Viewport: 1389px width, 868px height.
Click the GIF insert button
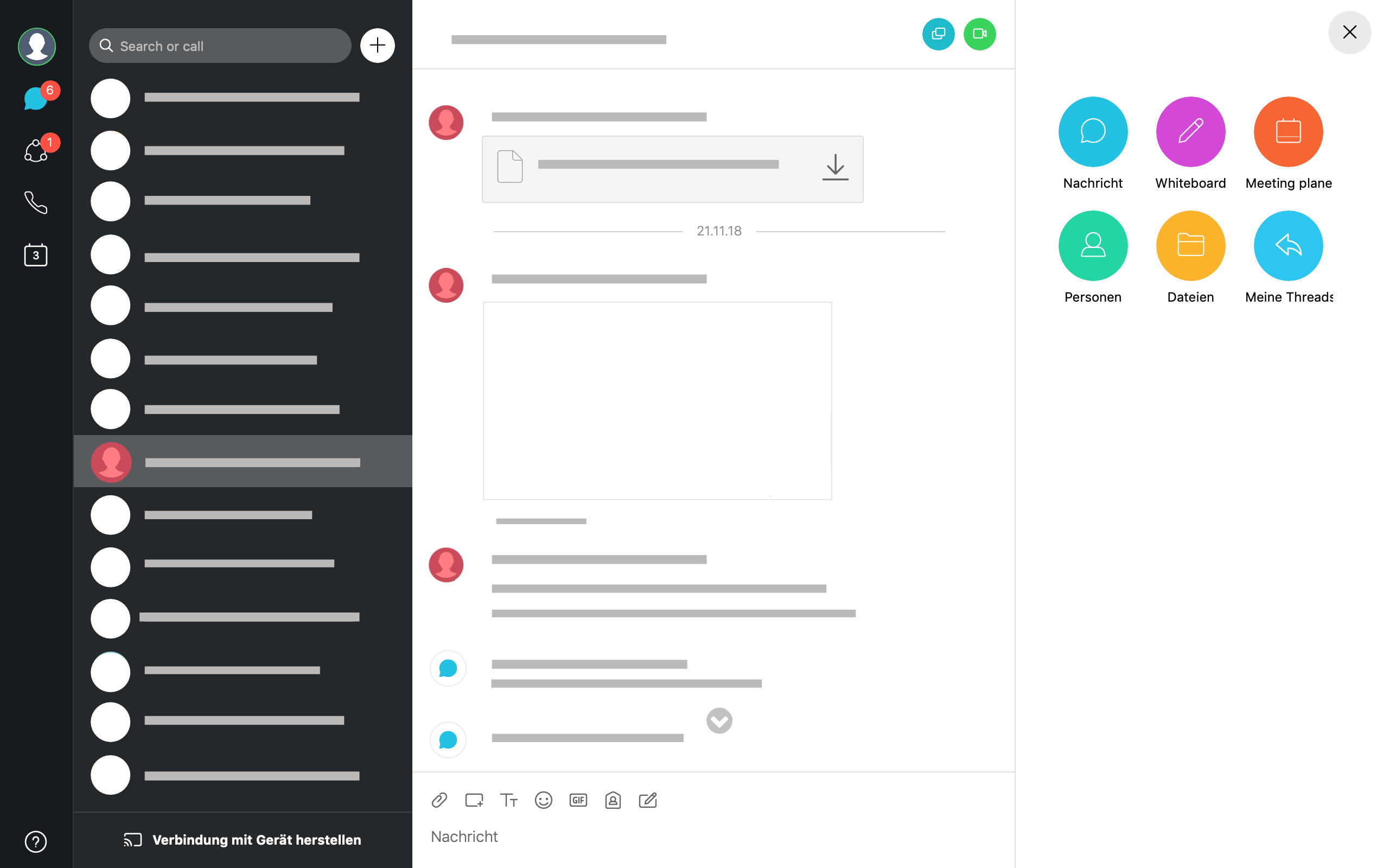point(578,800)
